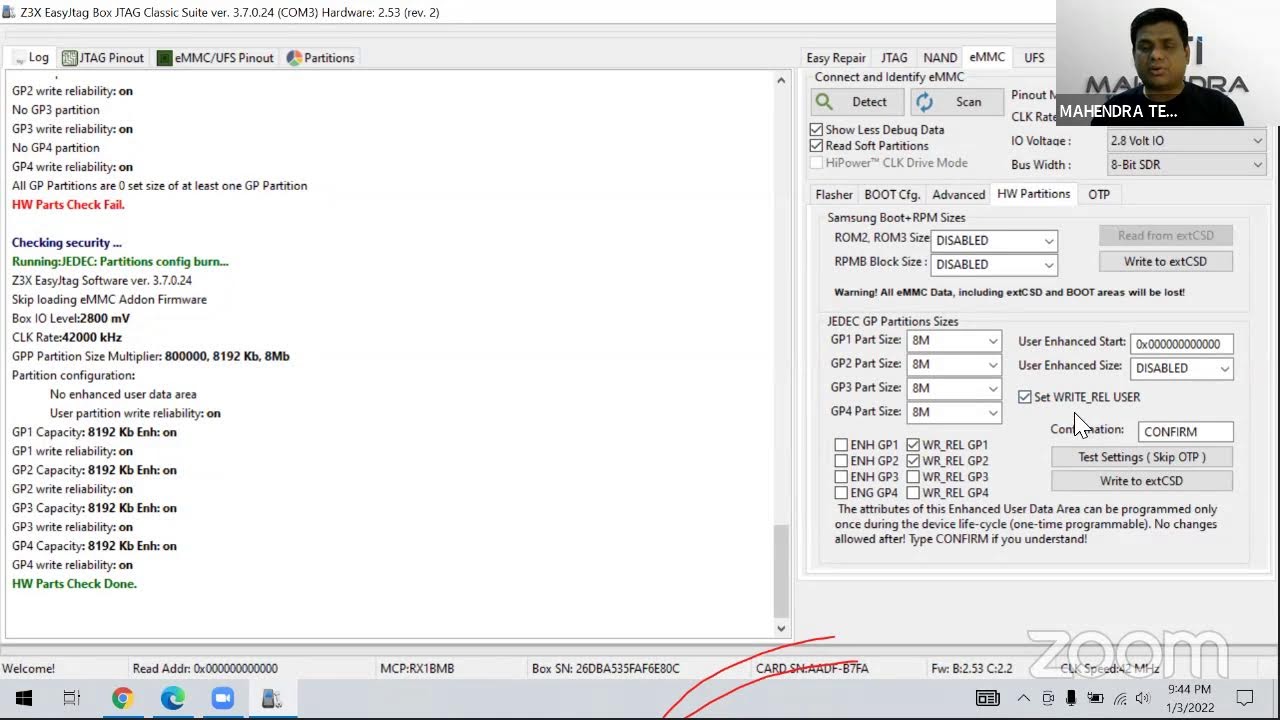The height and width of the screenshot is (720, 1280).
Task: Open Task View in the taskbar
Action: coord(72,698)
